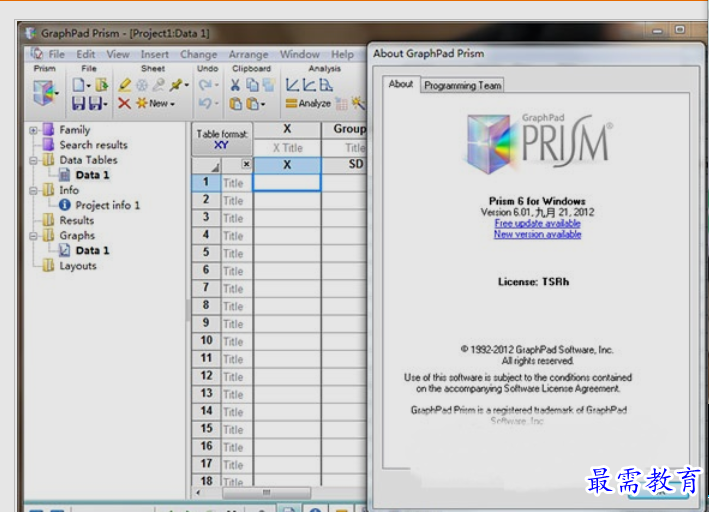Collapse the Graphs folder in the navigator

tap(33, 236)
